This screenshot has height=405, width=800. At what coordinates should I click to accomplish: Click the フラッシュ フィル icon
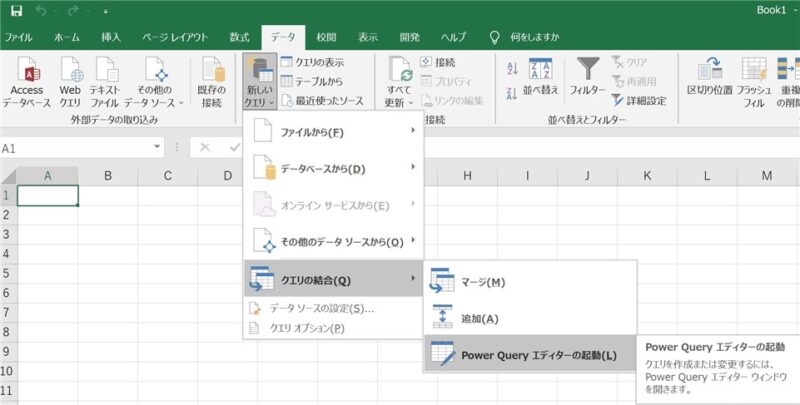[754, 82]
